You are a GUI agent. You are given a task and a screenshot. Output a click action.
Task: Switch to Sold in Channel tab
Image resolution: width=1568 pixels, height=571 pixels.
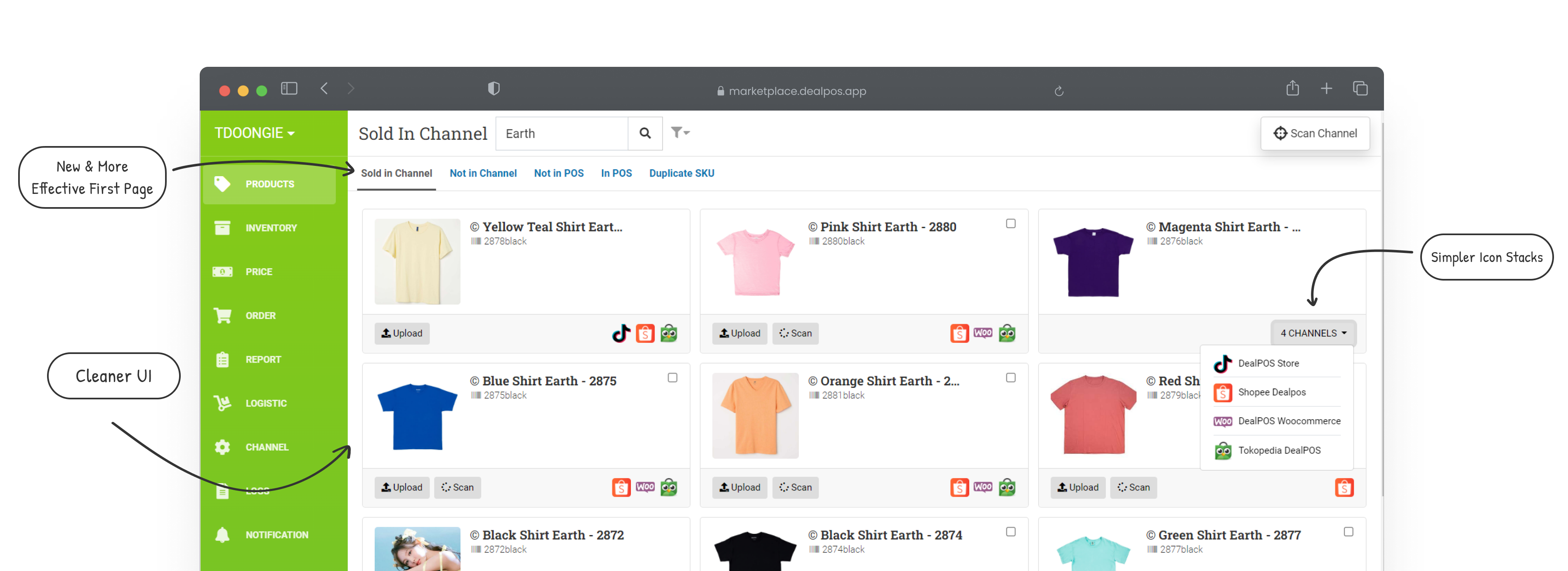click(396, 173)
